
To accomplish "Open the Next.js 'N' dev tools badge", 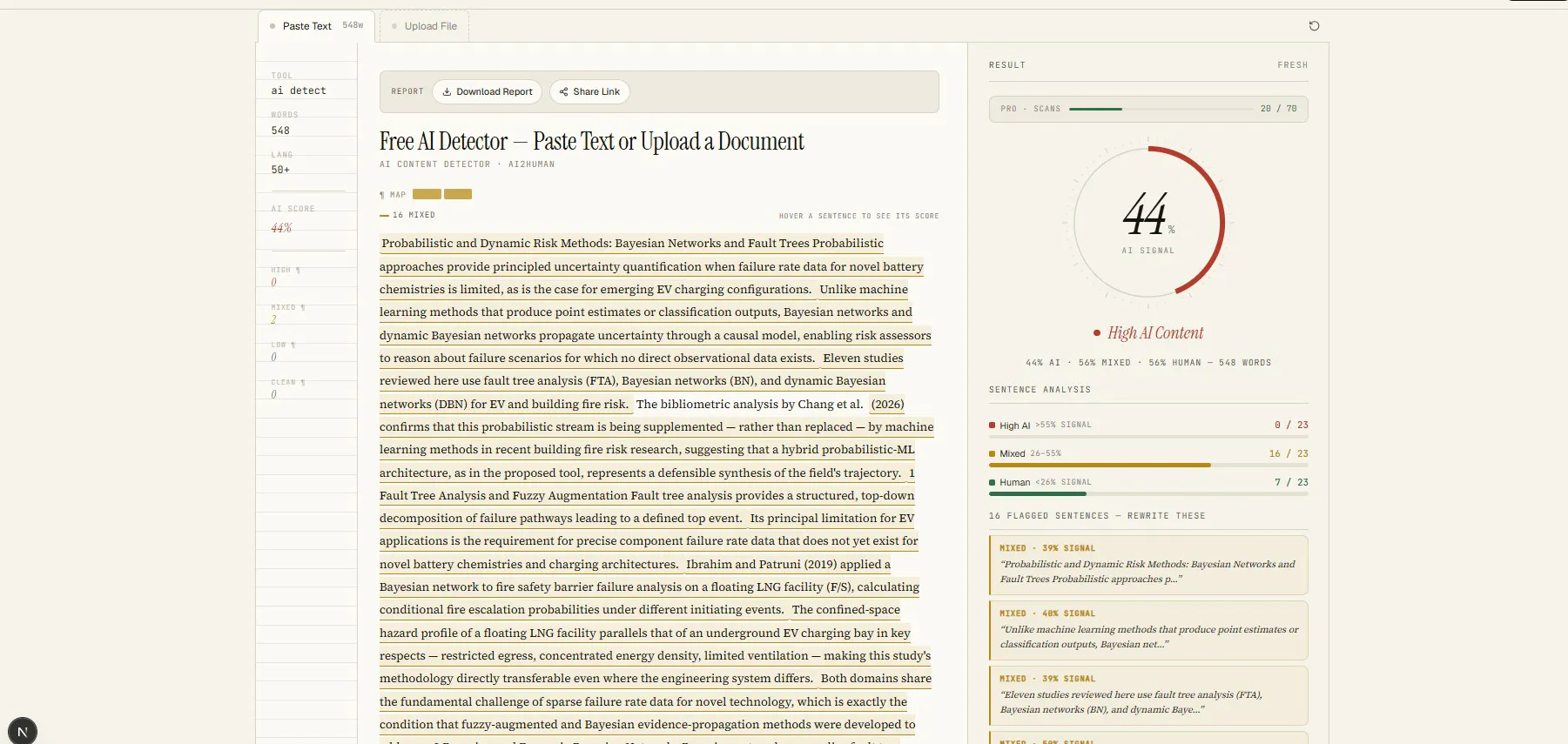I will [x=23, y=731].
